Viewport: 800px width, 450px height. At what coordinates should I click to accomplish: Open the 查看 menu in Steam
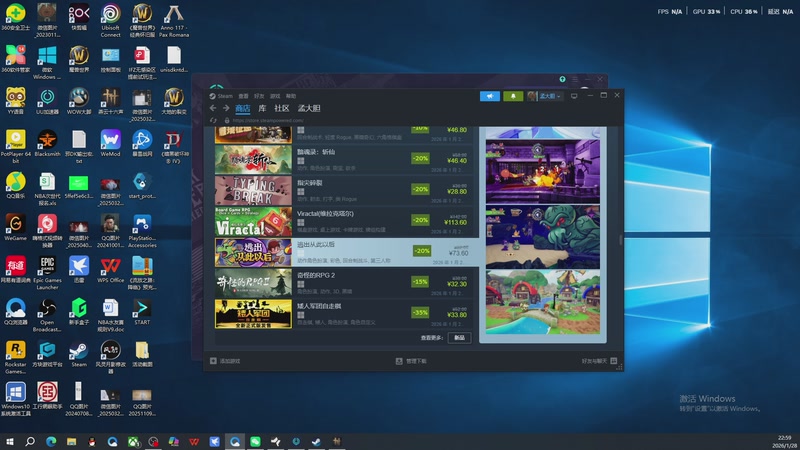(243, 96)
